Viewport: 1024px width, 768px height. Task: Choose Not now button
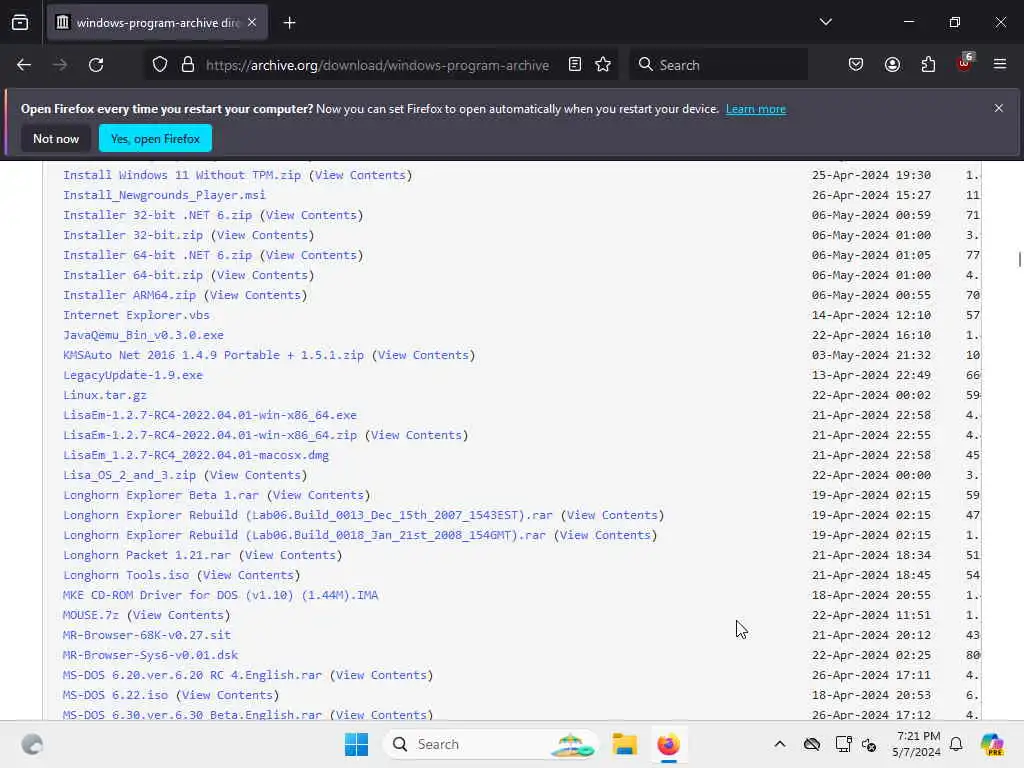56,138
